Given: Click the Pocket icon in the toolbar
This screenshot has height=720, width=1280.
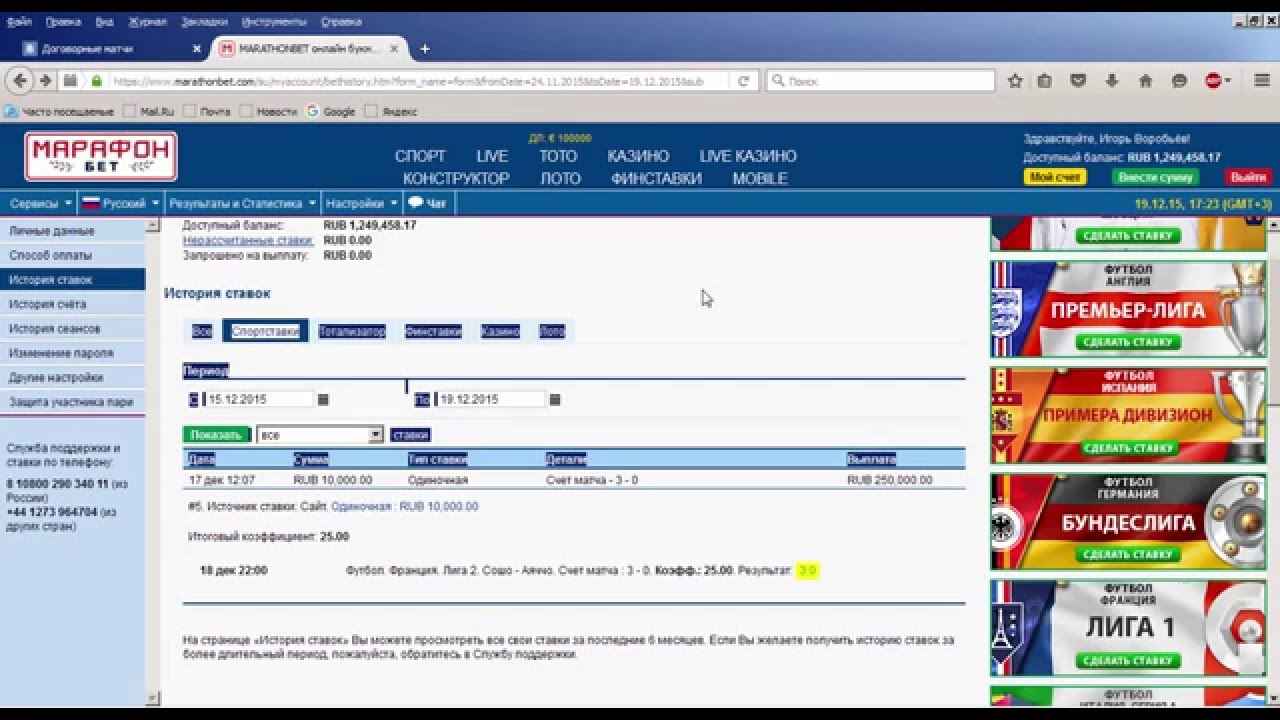Looking at the screenshot, I should click(x=1078, y=81).
